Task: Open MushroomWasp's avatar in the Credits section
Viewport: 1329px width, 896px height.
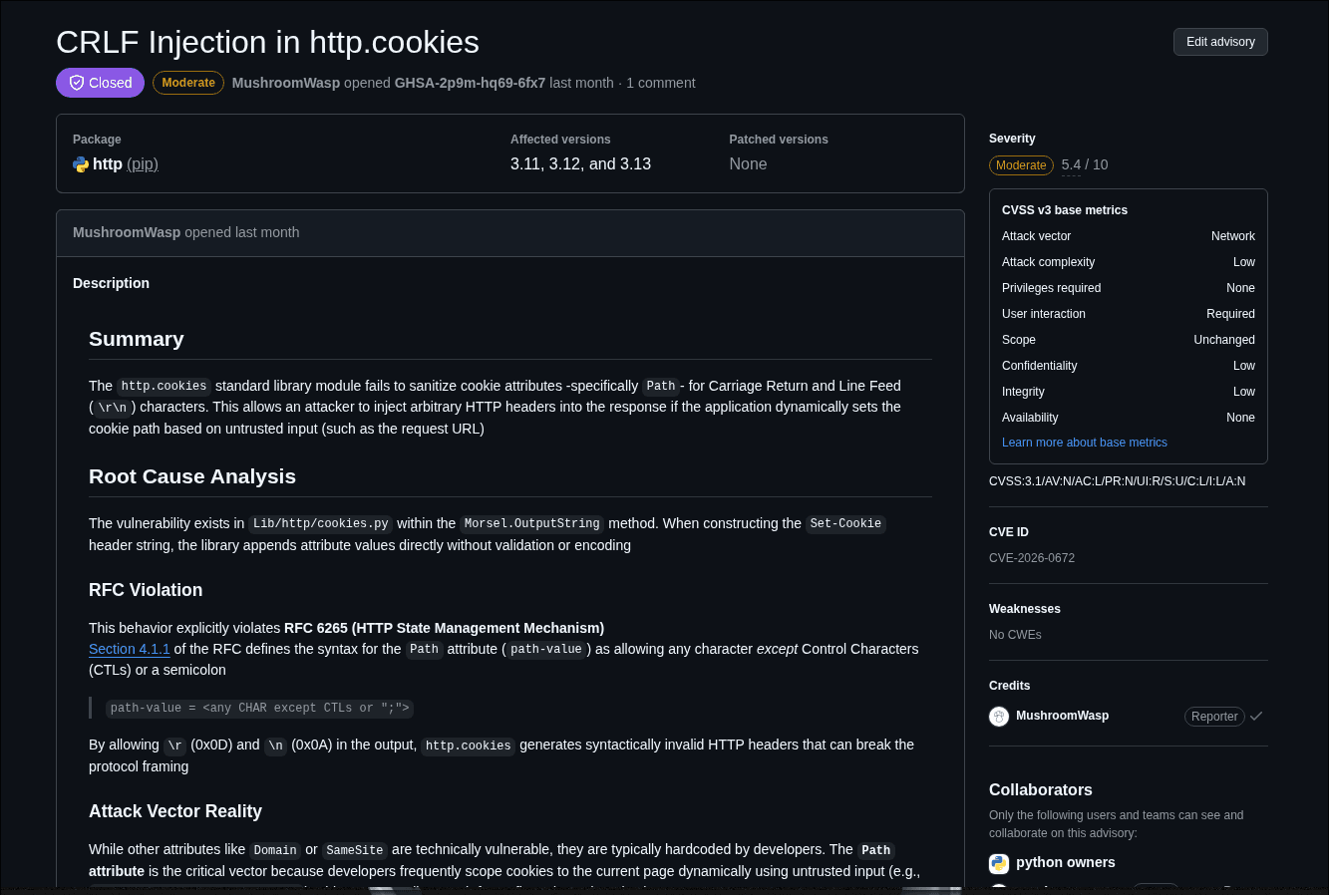Action: click(x=999, y=716)
